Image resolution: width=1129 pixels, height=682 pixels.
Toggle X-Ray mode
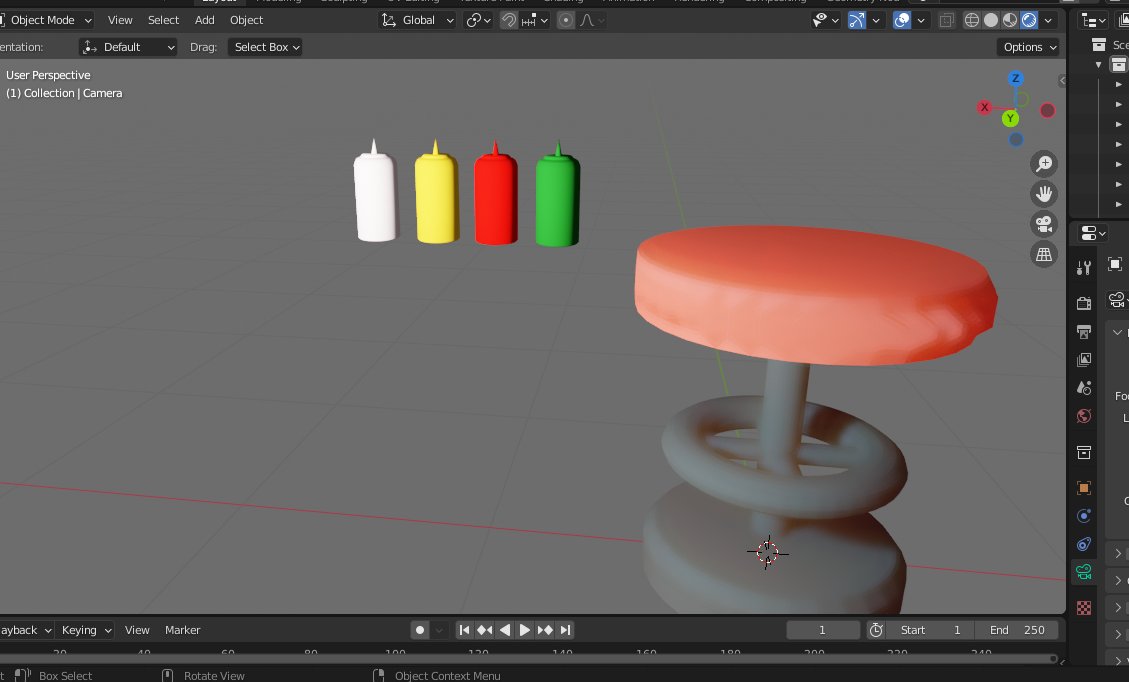[946, 20]
